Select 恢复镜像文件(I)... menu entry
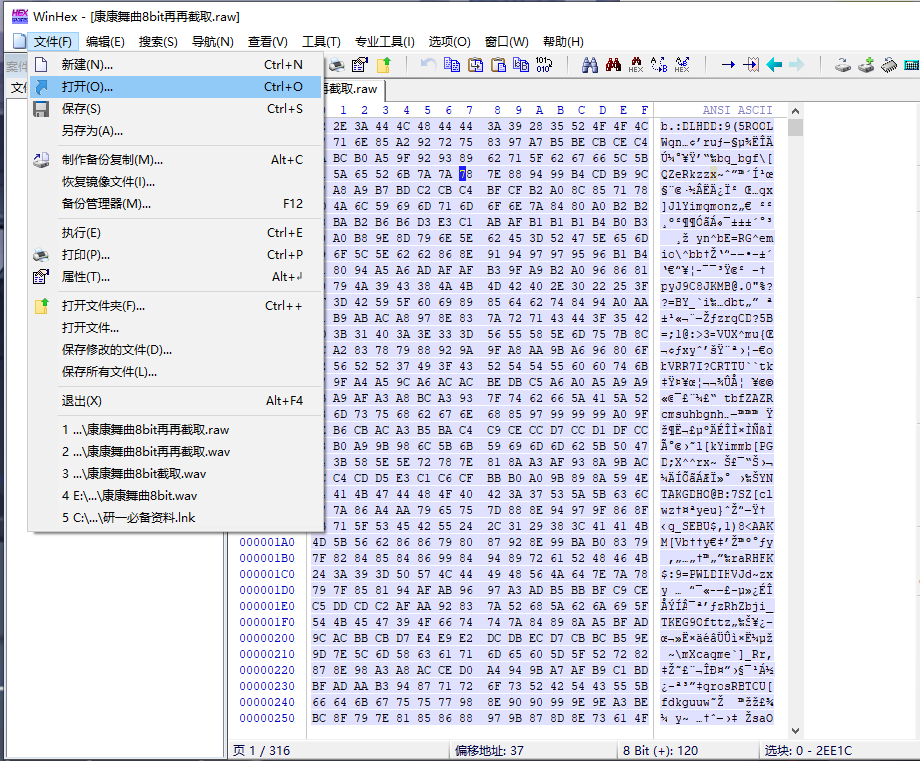 [x=175, y=182]
